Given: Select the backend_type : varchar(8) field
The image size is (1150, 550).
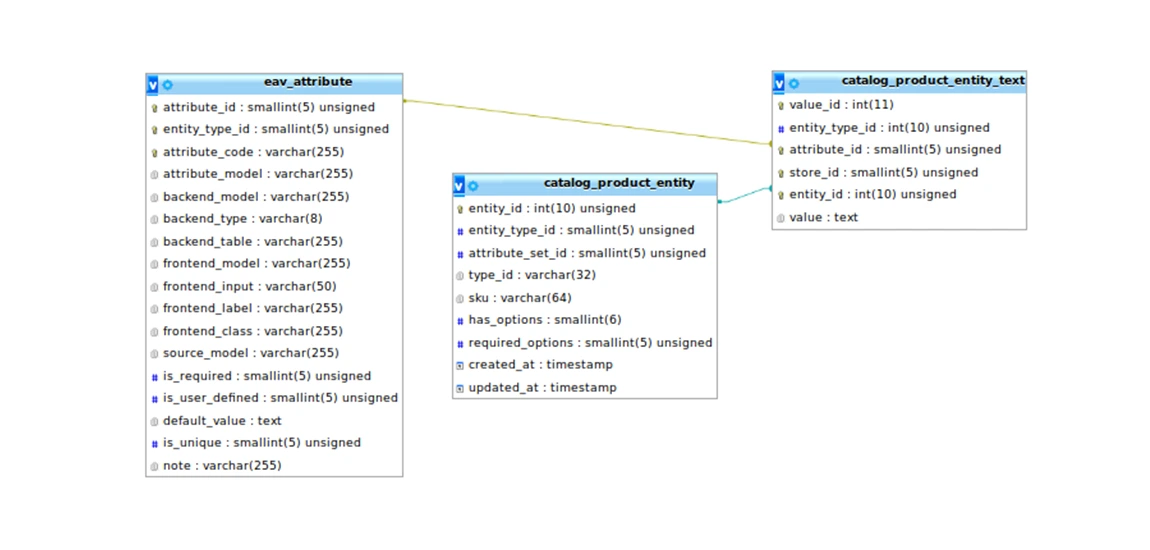Looking at the screenshot, I should click(x=243, y=219).
